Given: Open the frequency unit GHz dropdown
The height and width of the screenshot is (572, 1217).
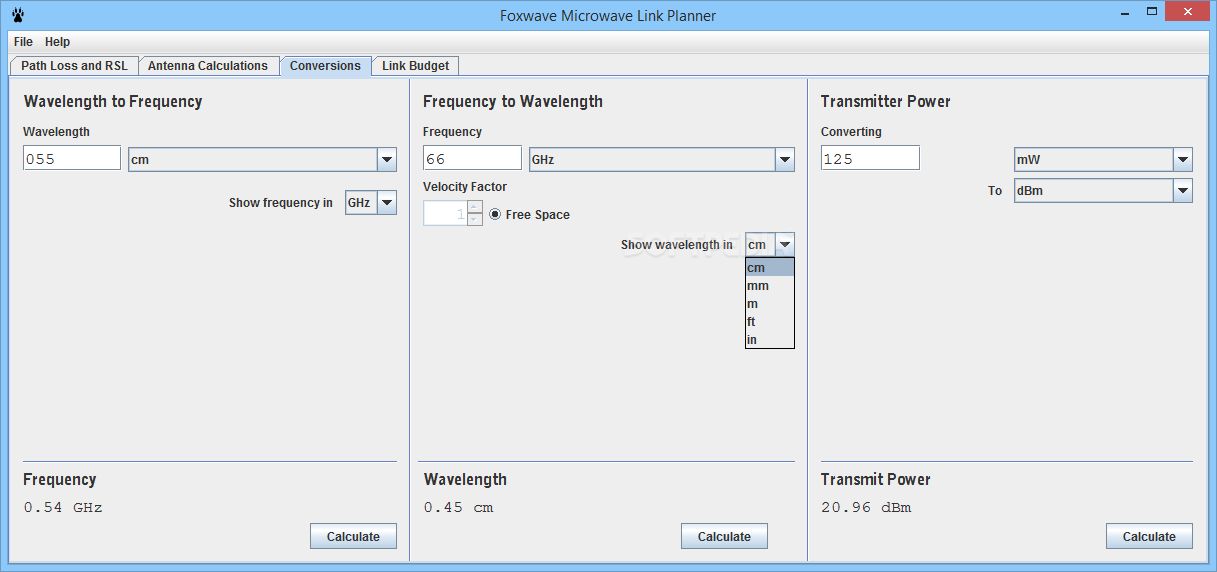Looking at the screenshot, I should 662,159.
